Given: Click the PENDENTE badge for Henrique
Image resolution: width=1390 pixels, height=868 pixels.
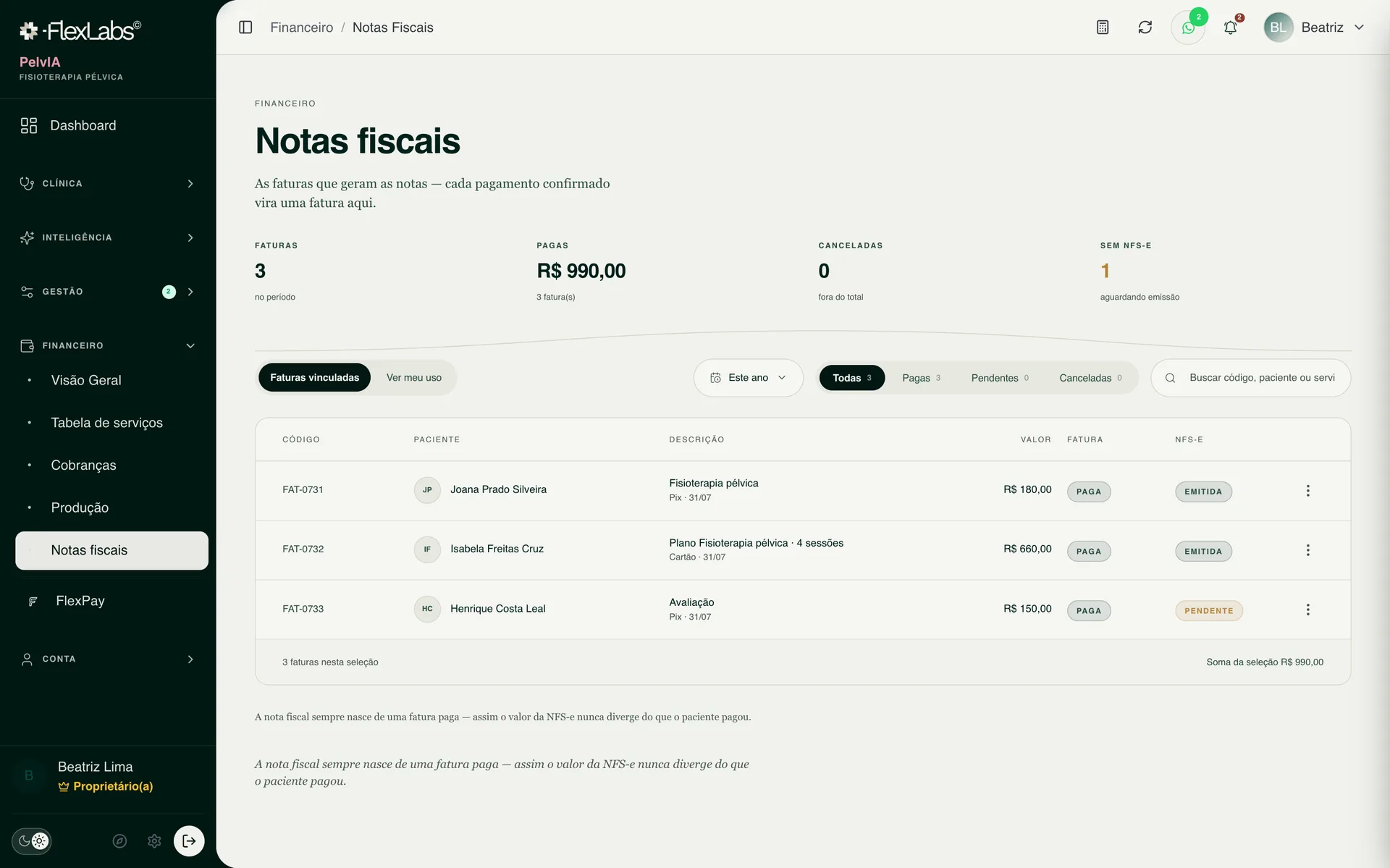Looking at the screenshot, I should point(1208,611).
